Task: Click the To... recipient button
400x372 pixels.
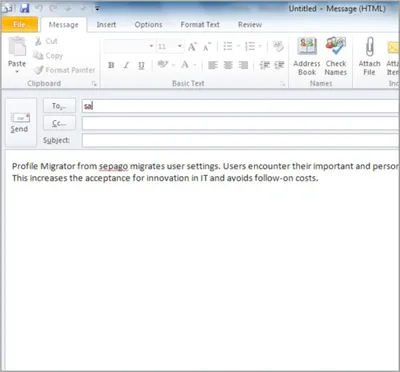Action: 59,106
